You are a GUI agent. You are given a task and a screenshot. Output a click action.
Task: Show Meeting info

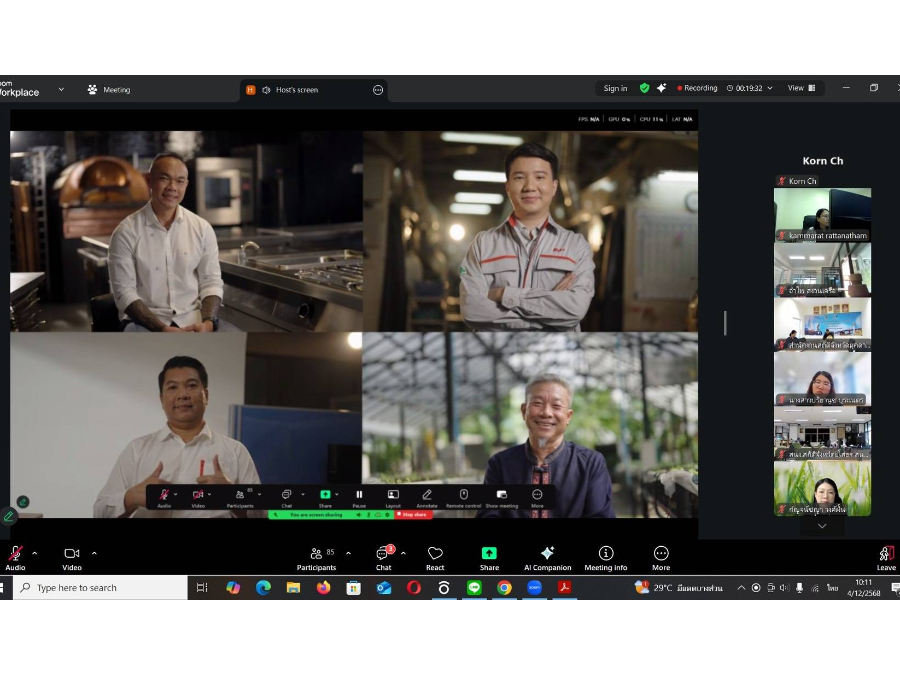(x=606, y=556)
